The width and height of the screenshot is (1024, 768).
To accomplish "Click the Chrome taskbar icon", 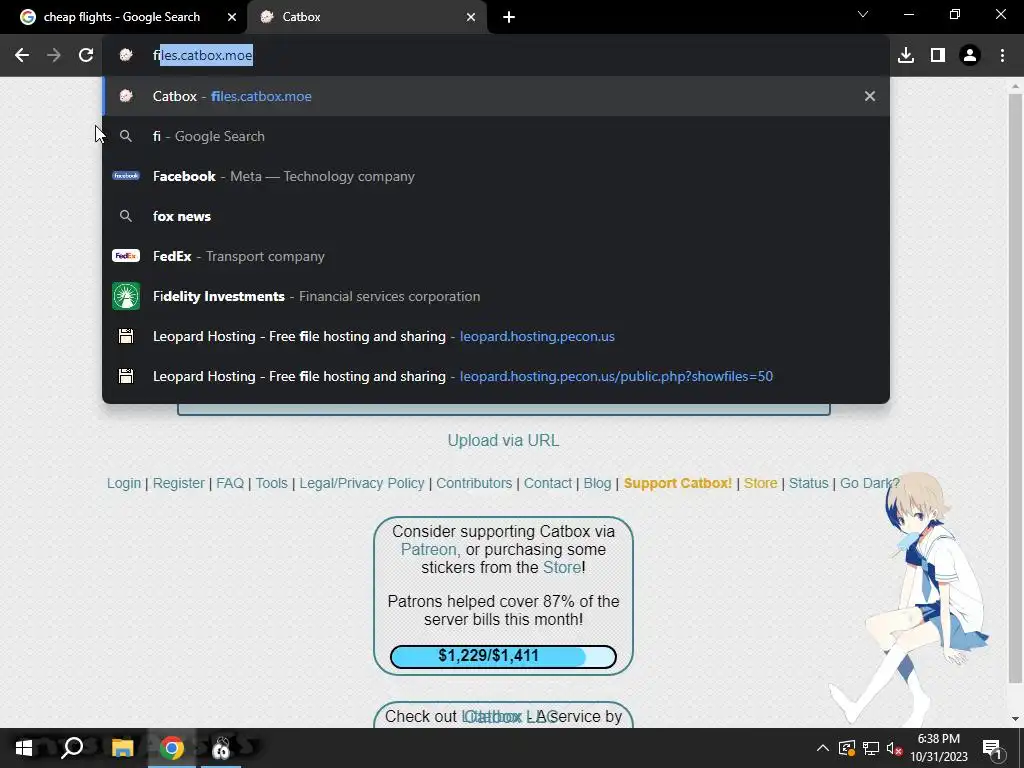I will [x=172, y=748].
